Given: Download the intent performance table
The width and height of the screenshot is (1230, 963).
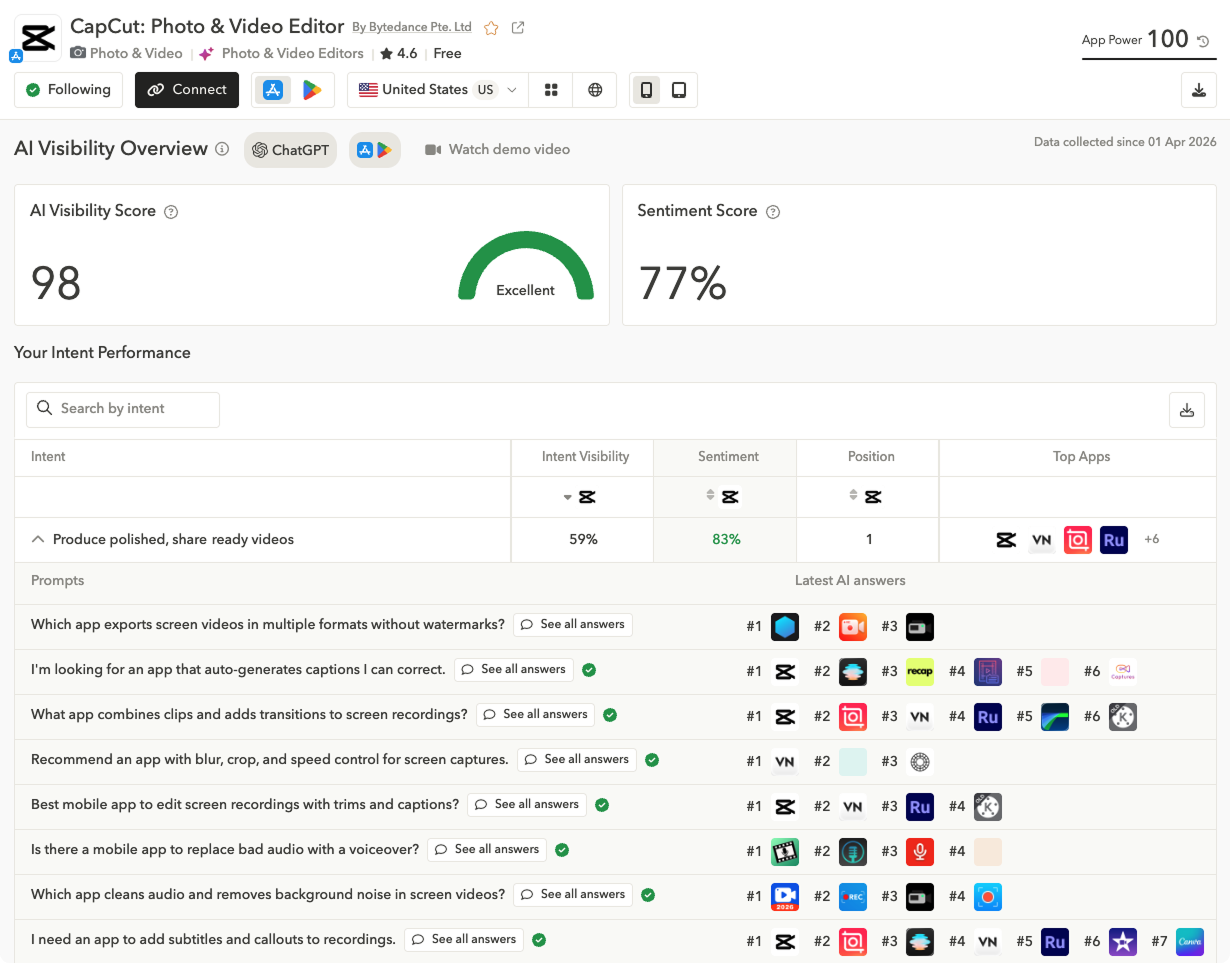Looking at the screenshot, I should pos(1187,410).
